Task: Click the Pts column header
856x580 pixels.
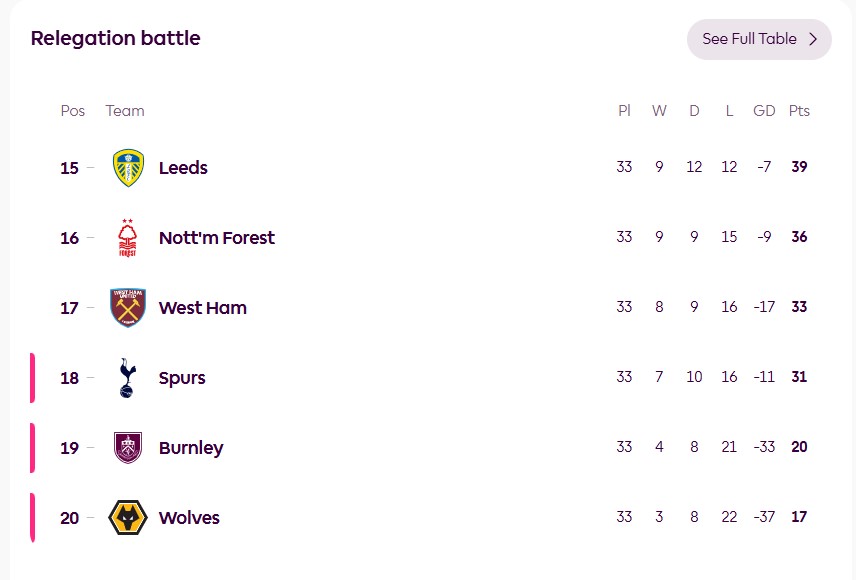Action: pyautogui.click(x=799, y=111)
